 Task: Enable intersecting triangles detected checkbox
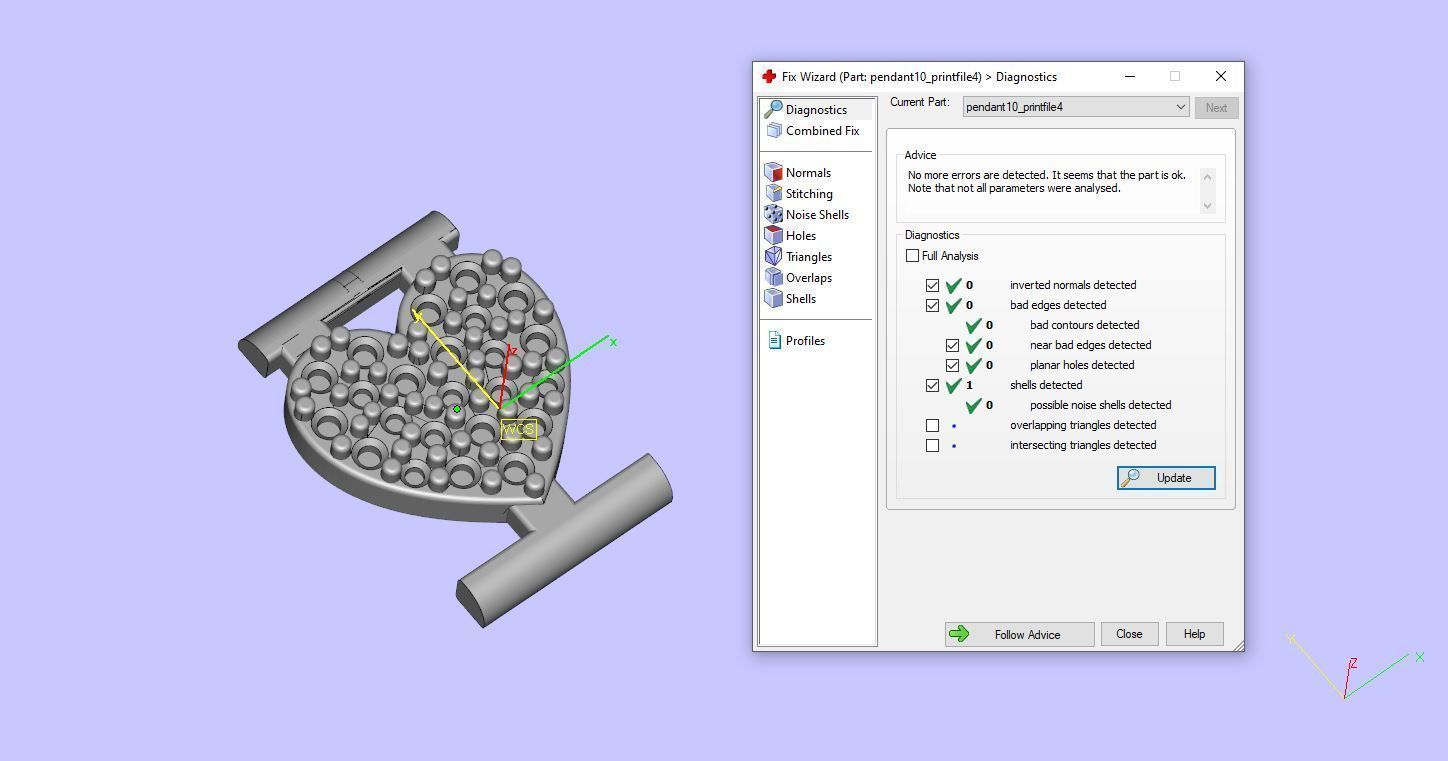click(x=932, y=445)
